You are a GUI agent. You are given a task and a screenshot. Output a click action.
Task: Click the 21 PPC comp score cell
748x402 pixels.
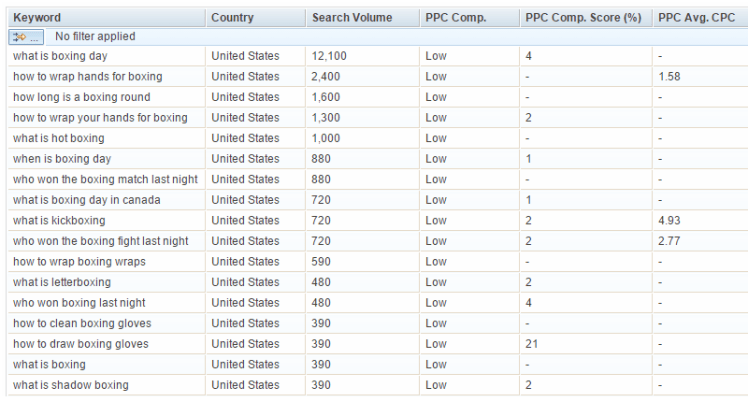[x=532, y=344]
